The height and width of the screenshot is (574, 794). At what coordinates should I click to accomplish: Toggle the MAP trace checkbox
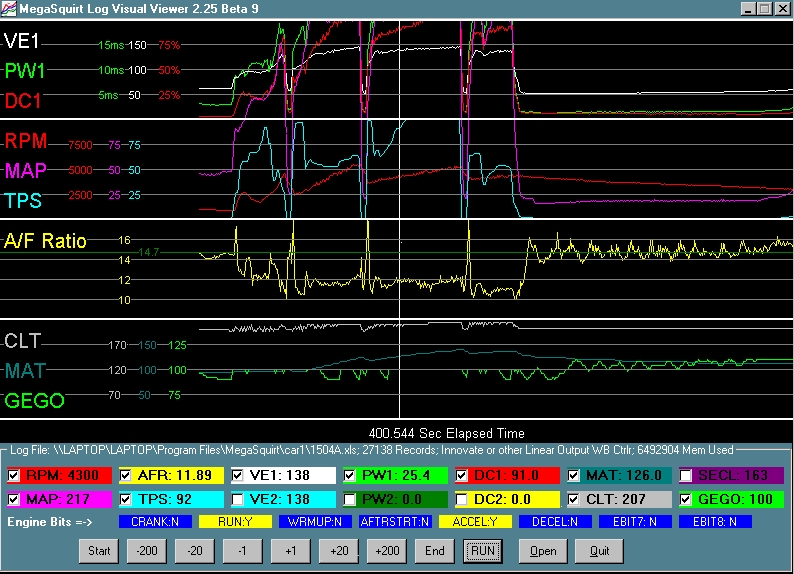(x=14, y=500)
